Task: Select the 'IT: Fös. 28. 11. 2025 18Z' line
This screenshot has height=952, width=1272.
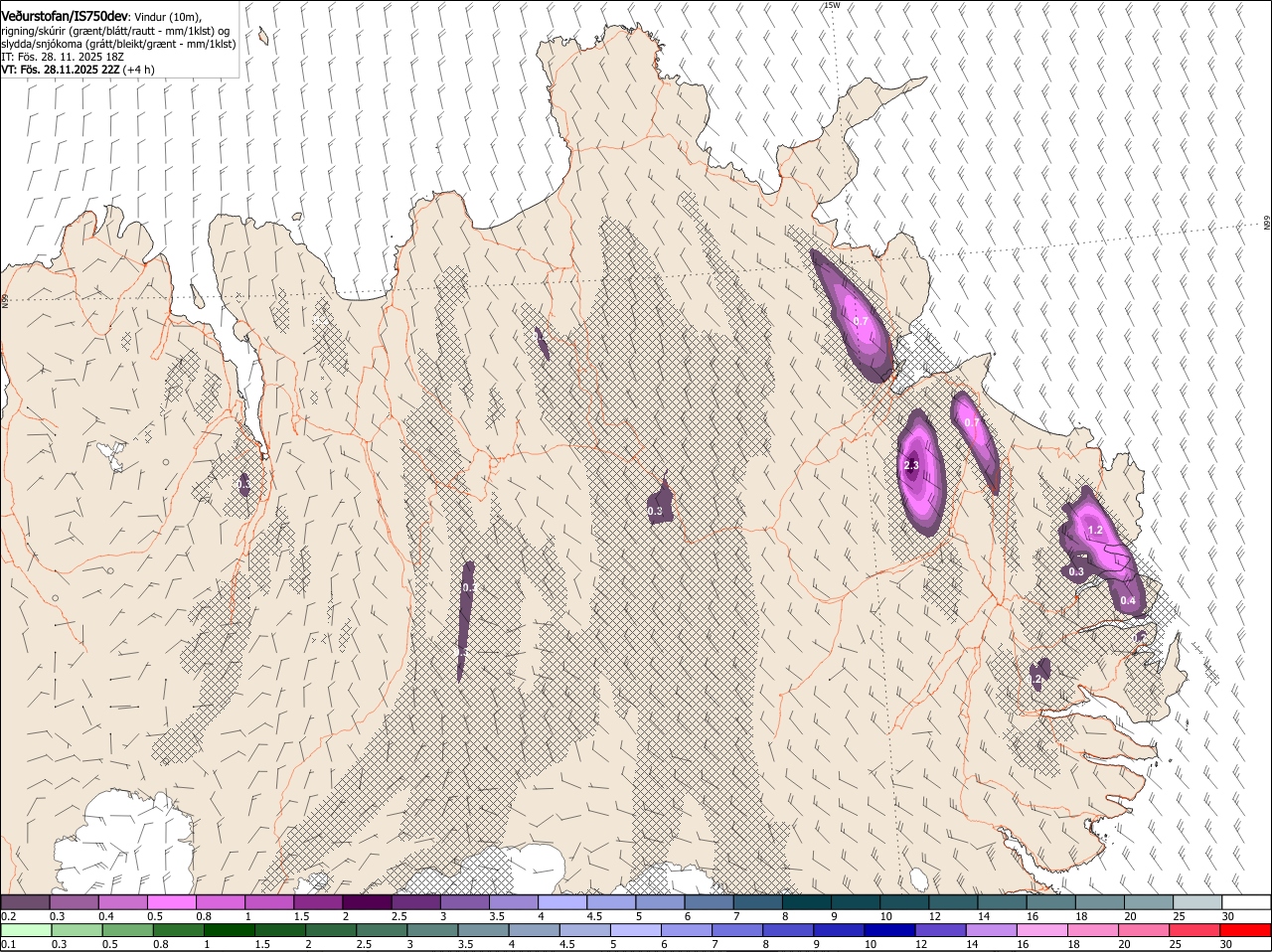Action: (x=63, y=57)
